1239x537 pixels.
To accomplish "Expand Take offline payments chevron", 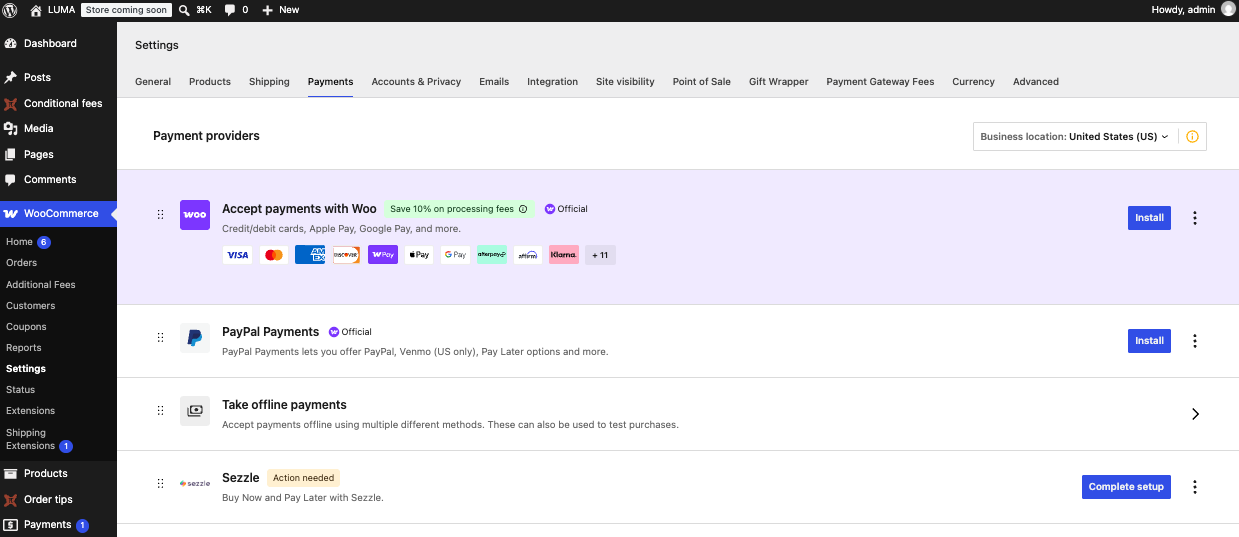I will tap(1195, 414).
